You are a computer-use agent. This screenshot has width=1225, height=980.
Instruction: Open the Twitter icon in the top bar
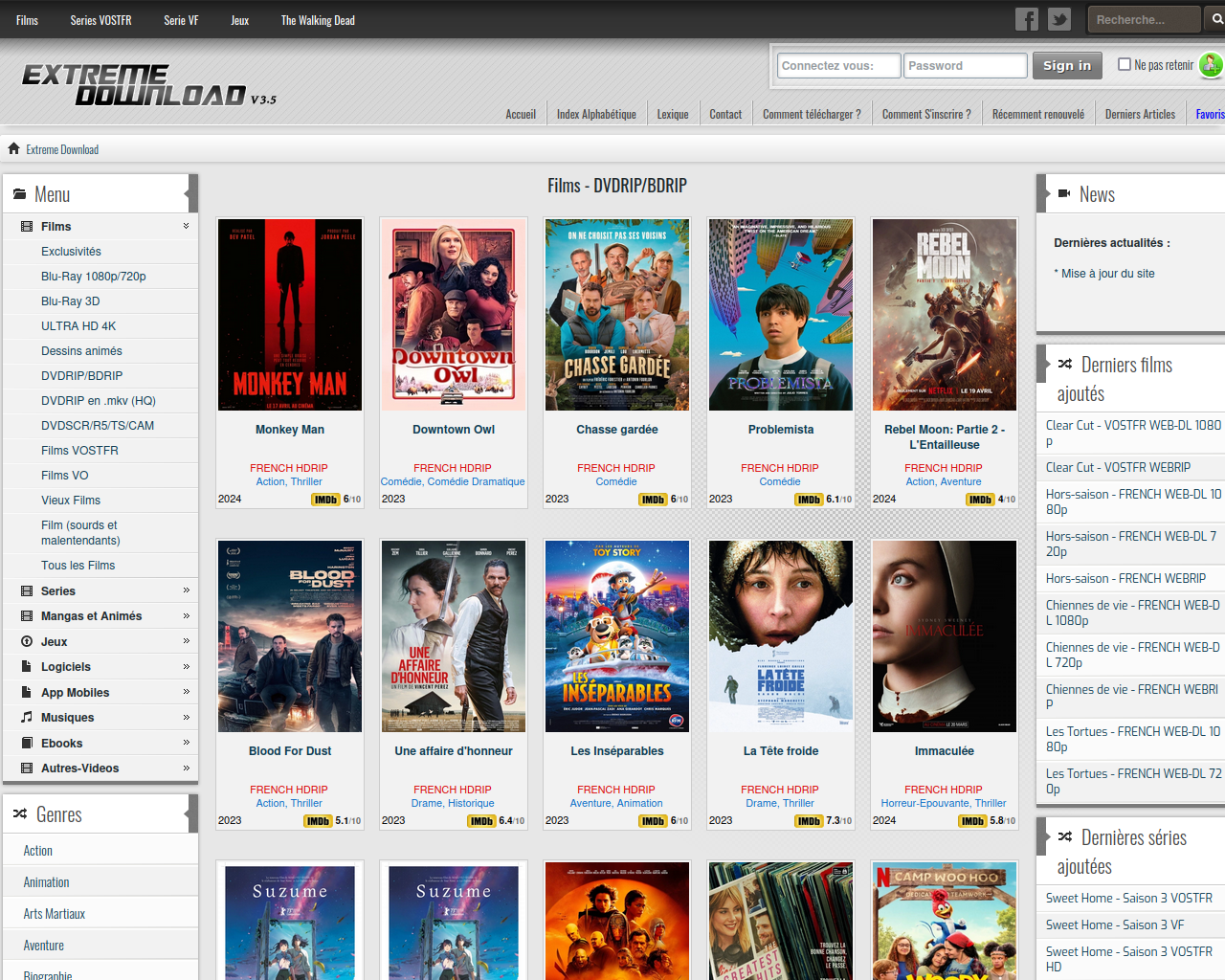tap(1059, 19)
